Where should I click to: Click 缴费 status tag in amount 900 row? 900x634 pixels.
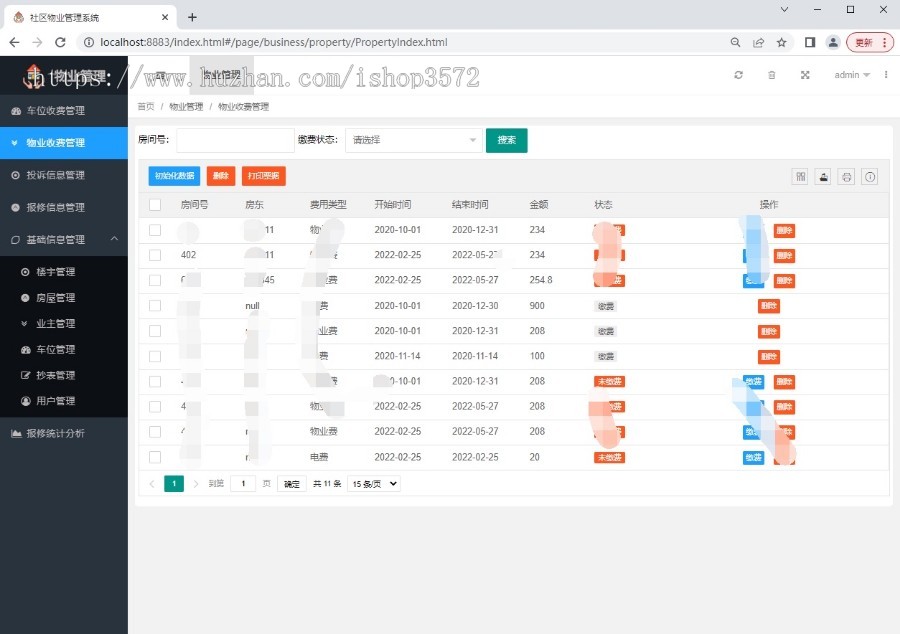[606, 306]
